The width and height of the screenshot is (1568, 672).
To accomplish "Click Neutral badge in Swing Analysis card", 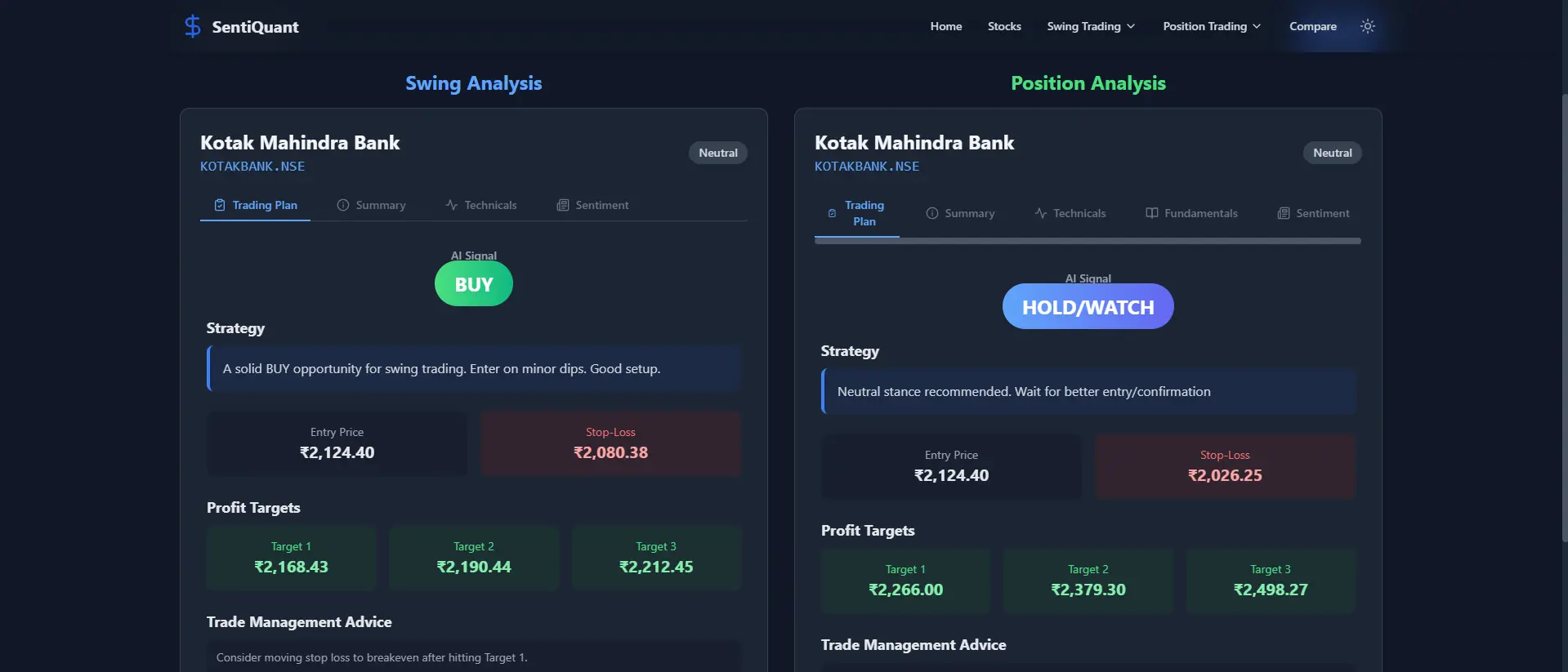I will 718,153.
